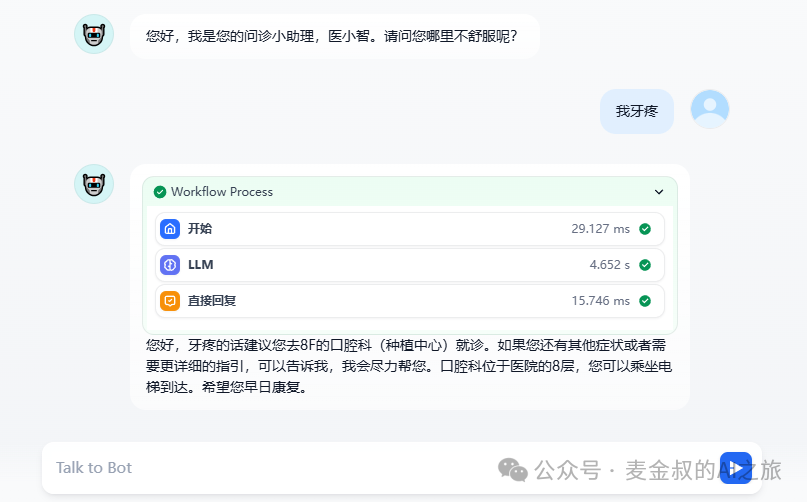The image size is (807, 502).
Task: Expand the 开始 workflow step row
Action: [x=400, y=229]
